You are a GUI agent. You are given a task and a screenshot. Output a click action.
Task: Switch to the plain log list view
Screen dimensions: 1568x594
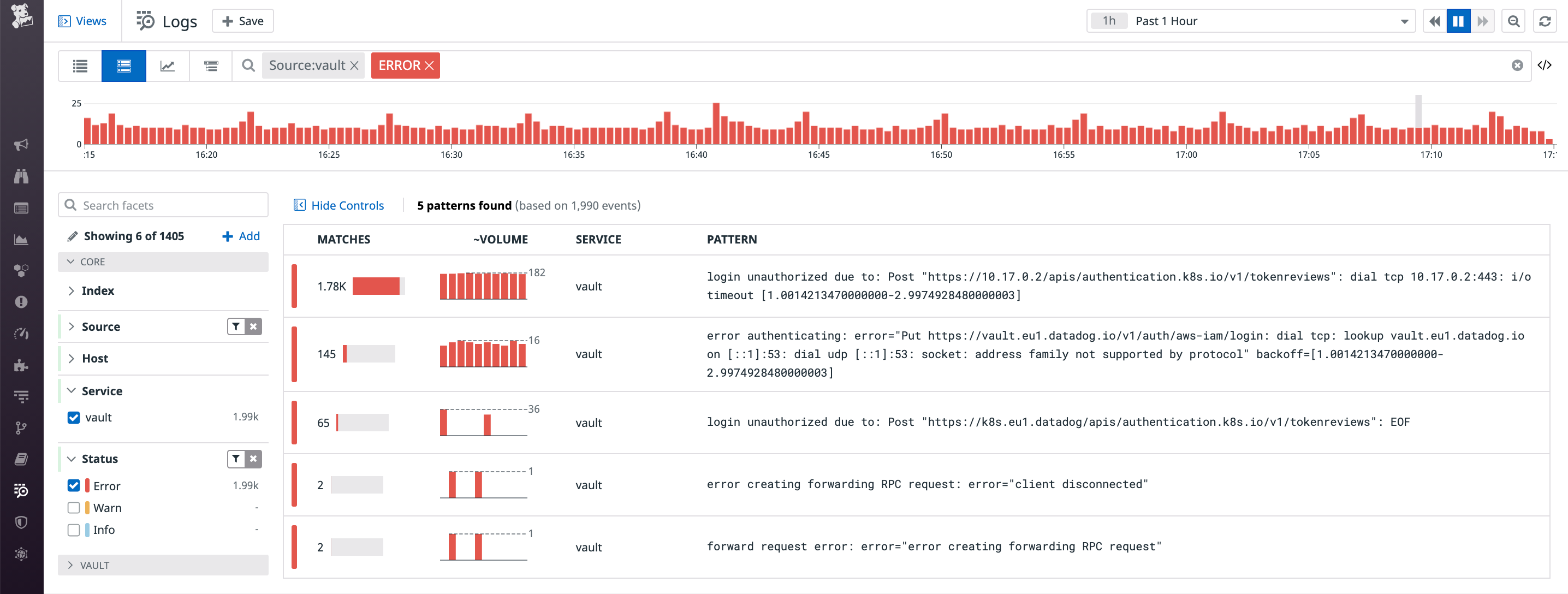(80, 66)
